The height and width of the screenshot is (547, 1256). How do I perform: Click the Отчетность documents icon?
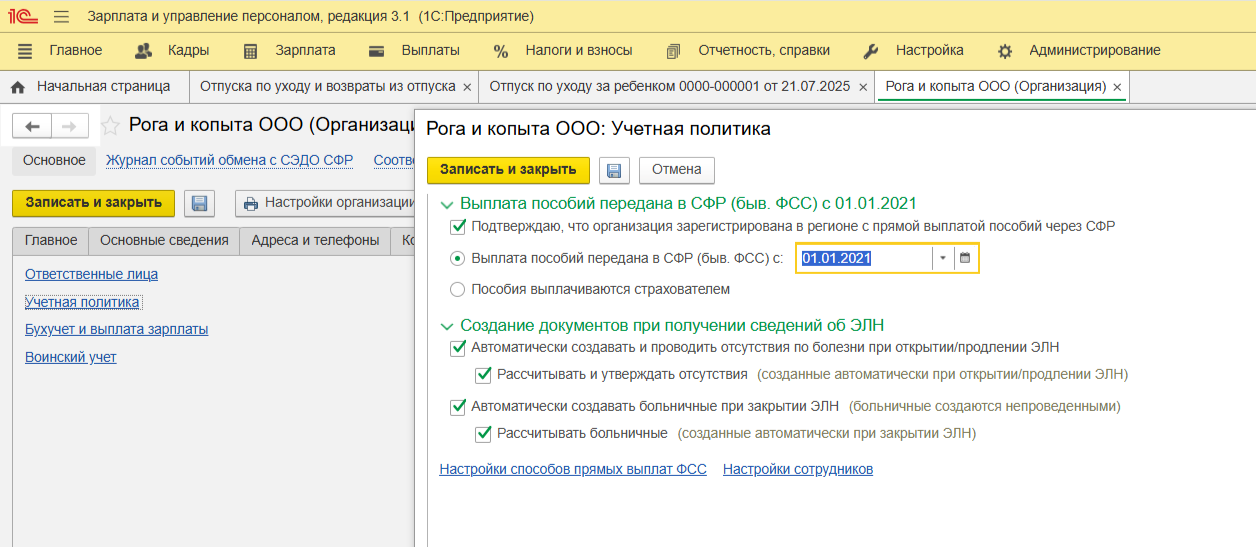(x=673, y=51)
